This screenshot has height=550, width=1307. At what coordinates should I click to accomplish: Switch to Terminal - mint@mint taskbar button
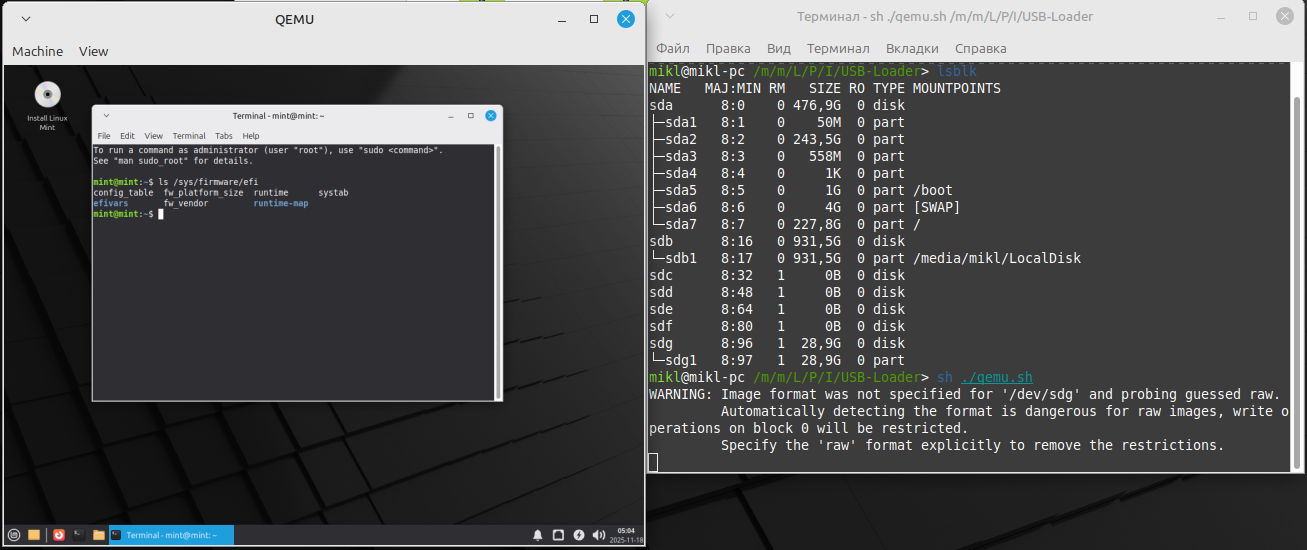(170, 535)
